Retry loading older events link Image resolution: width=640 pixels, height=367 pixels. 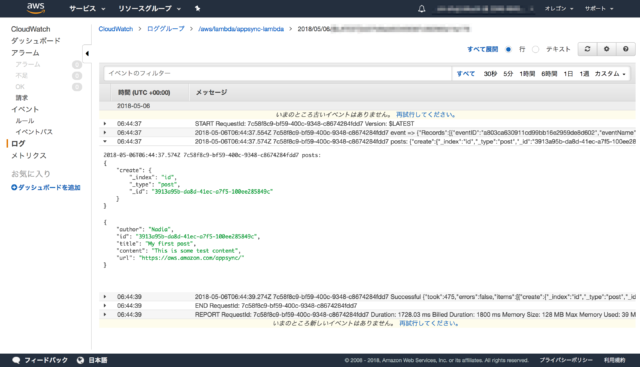(x=426, y=115)
